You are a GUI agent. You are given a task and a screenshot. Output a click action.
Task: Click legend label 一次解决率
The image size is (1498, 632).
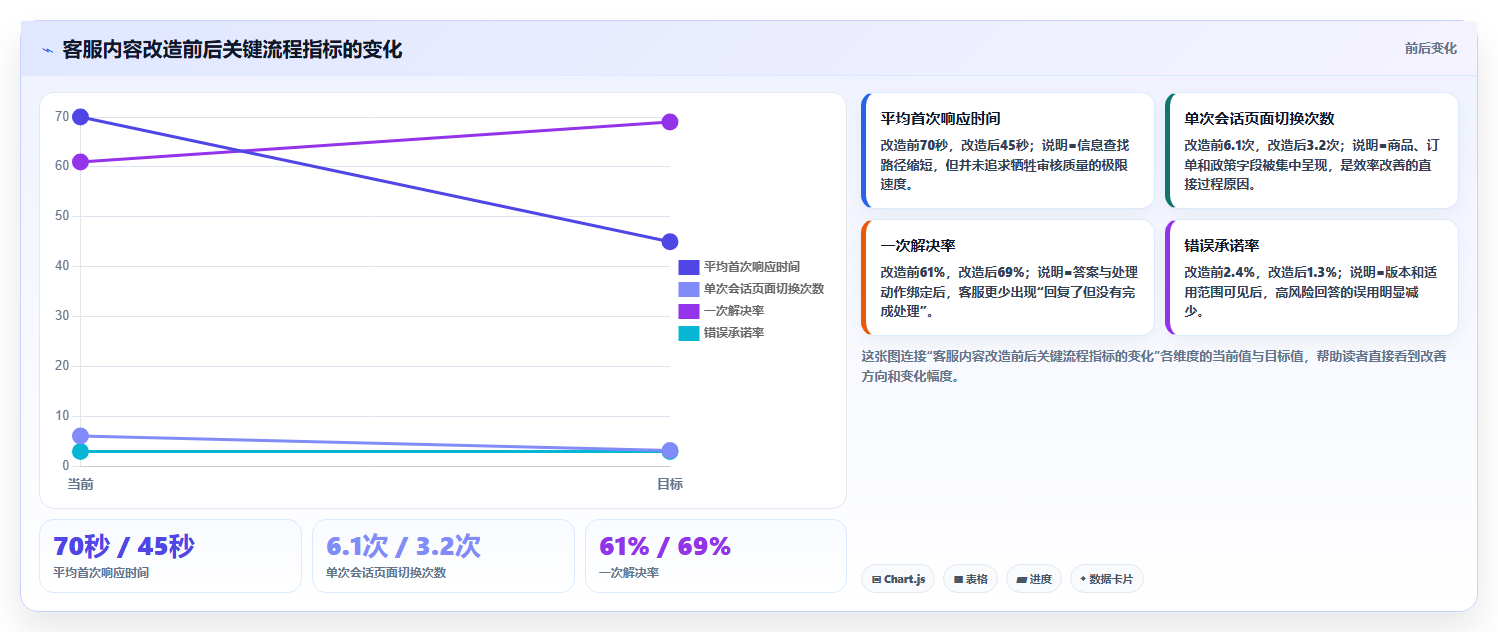(734, 311)
